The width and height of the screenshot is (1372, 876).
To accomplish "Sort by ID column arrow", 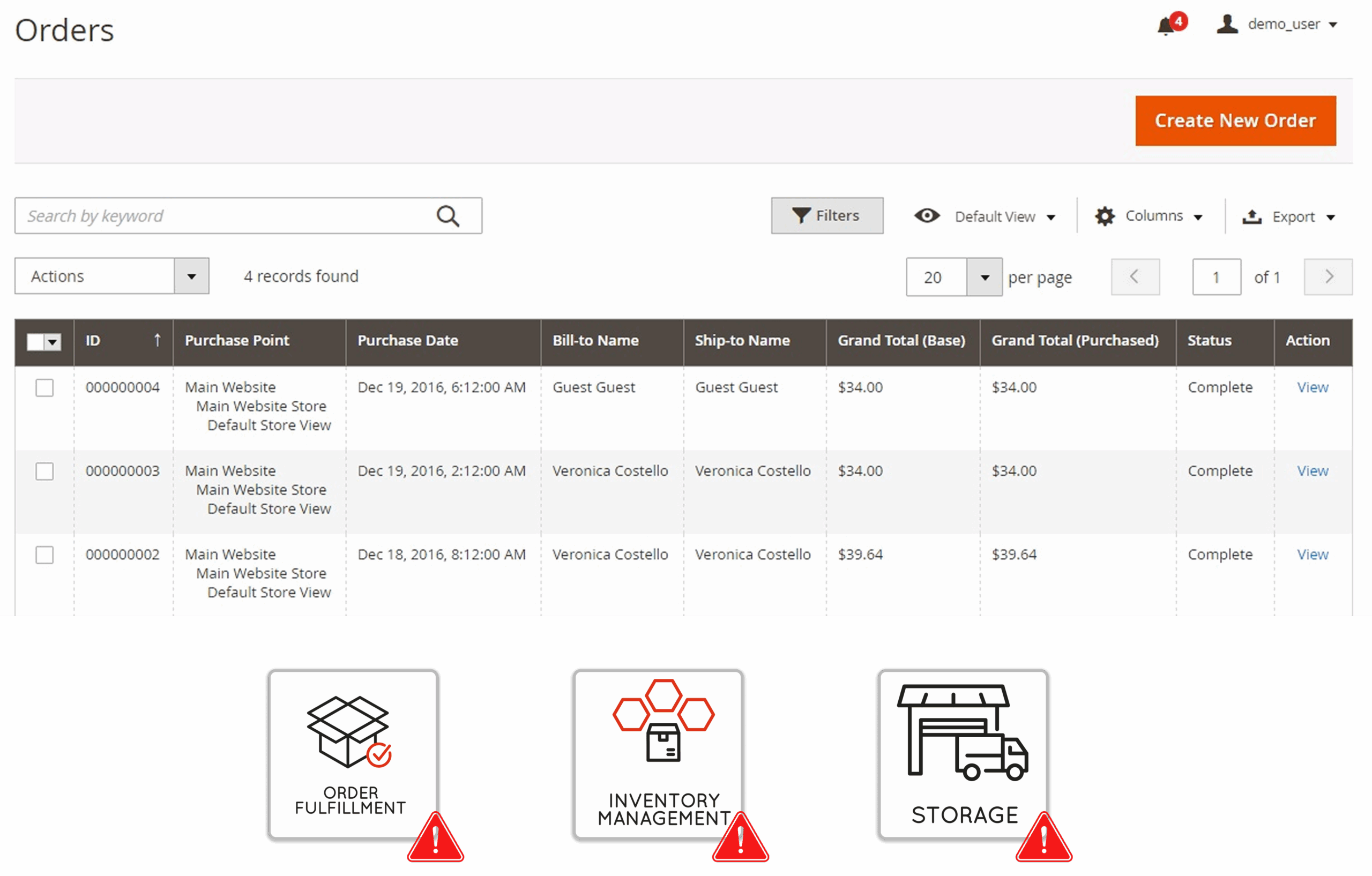I will click(x=157, y=341).
